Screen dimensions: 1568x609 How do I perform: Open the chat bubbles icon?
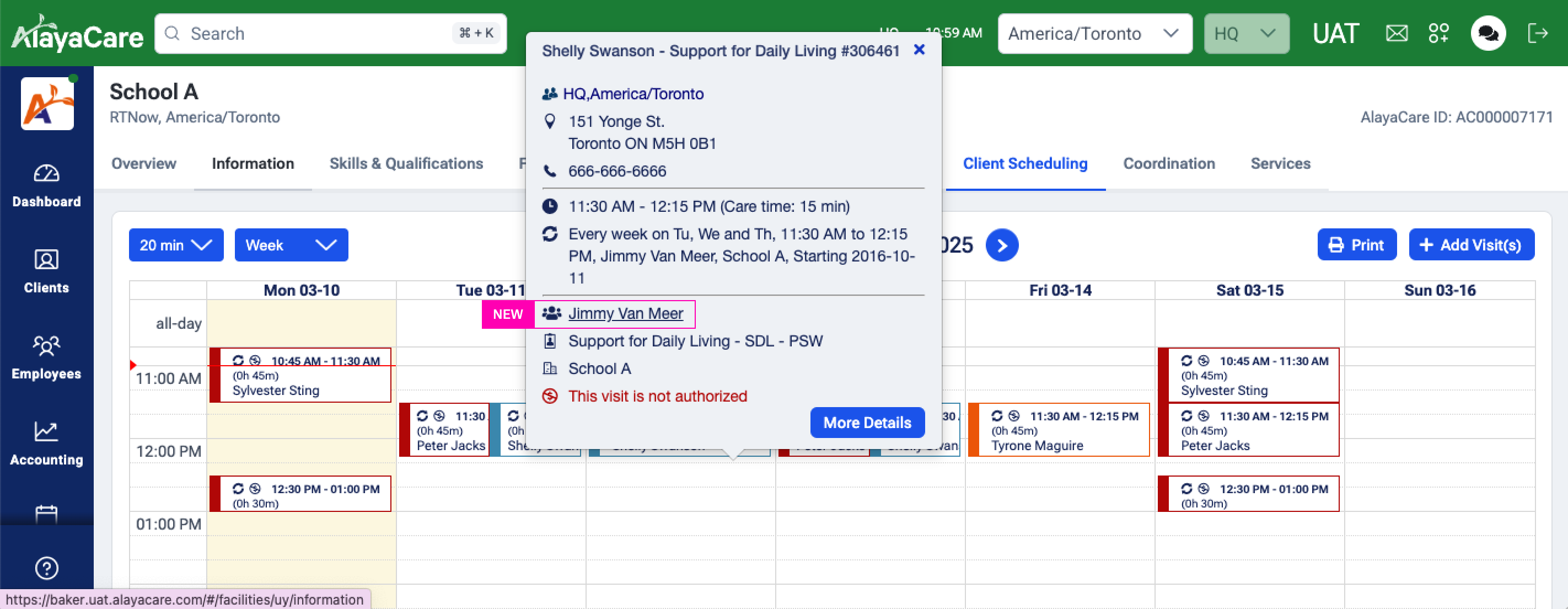pyautogui.click(x=1488, y=33)
